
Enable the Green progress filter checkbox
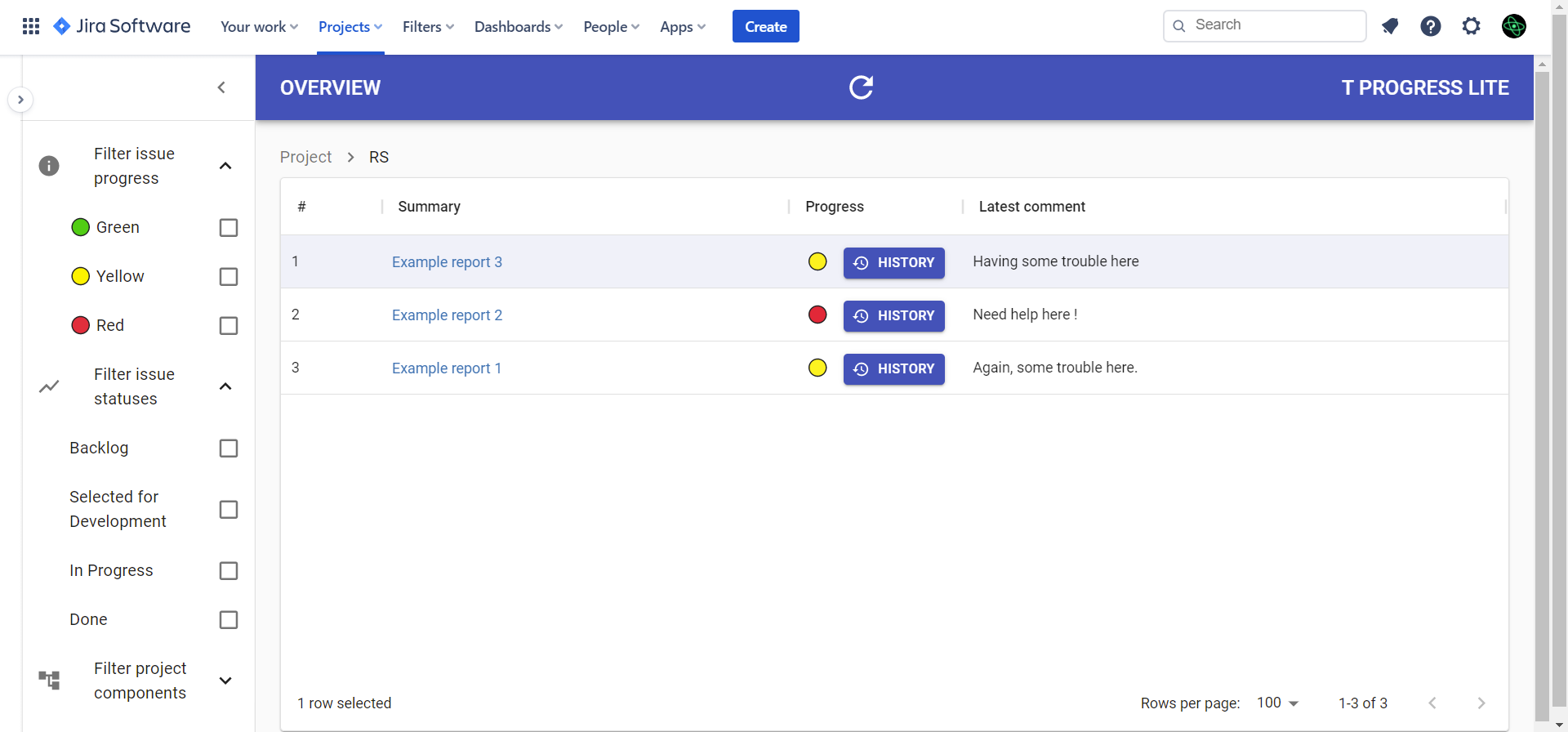tap(229, 228)
